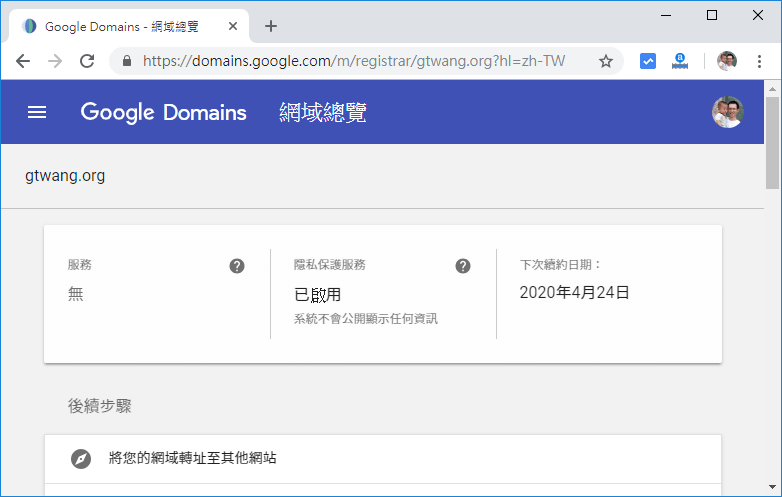Open the Chrome profile avatar in the toolbar
The image size is (782, 497).
coord(727,61)
